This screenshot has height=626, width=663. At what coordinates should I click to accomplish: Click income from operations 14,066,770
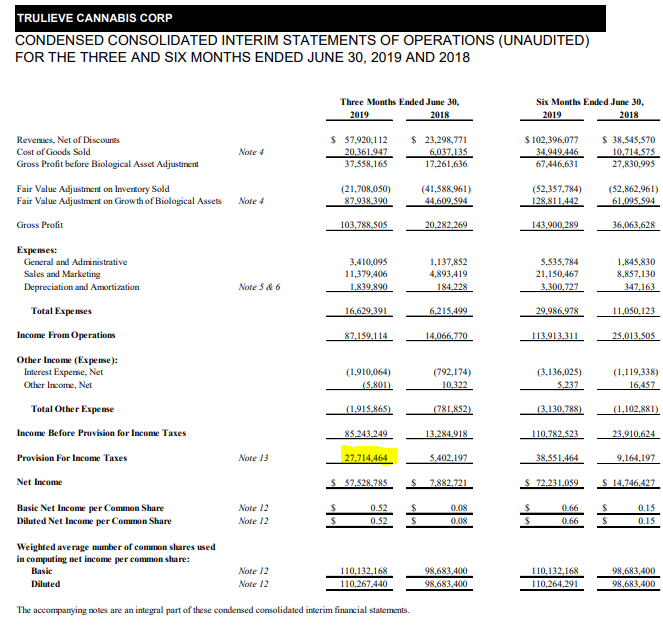pyautogui.click(x=447, y=336)
